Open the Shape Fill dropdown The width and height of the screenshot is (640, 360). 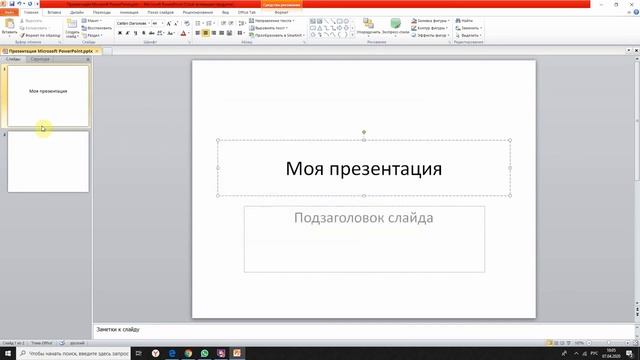(x=431, y=20)
